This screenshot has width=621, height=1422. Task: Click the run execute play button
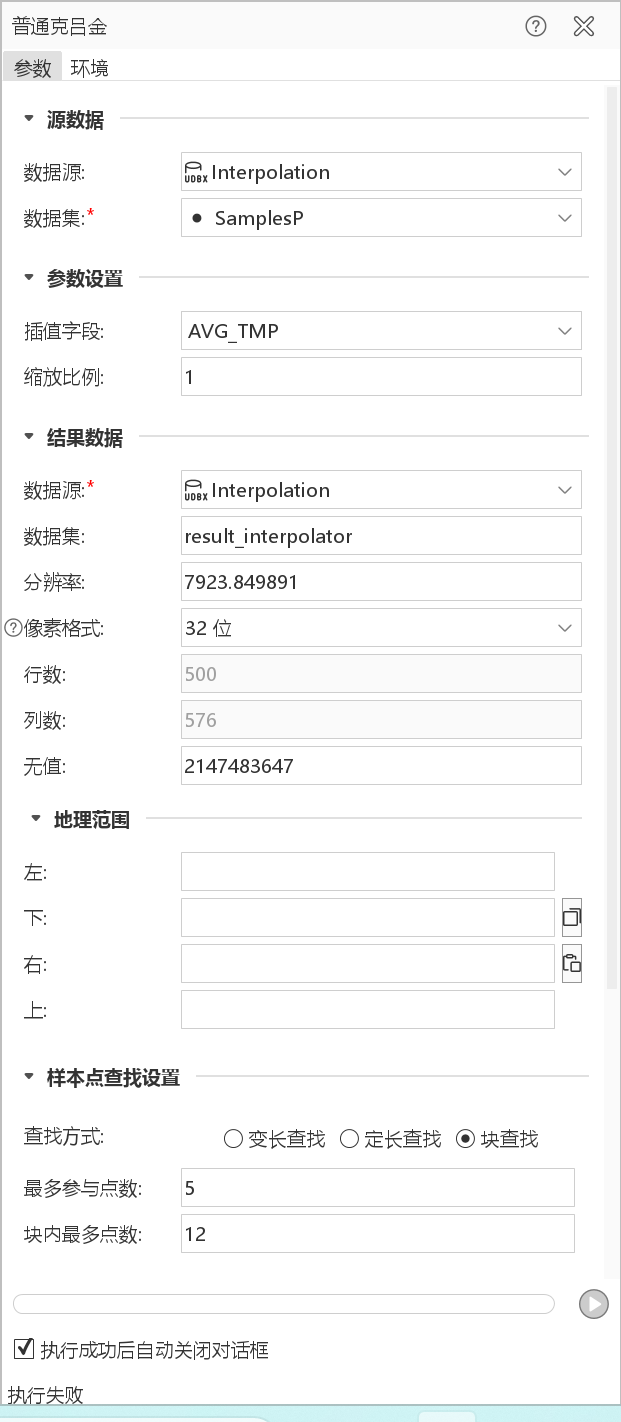[594, 1304]
